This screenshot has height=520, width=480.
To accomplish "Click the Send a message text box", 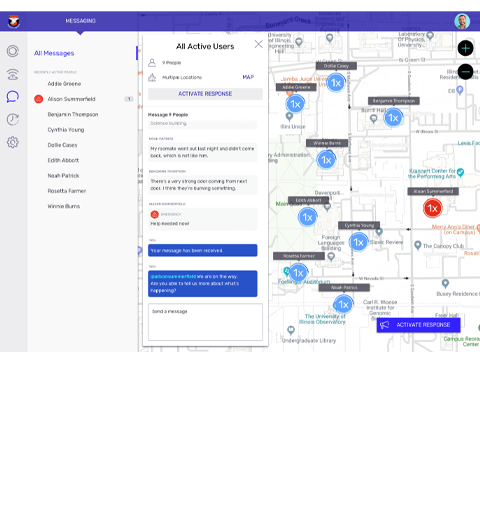I will click(x=205, y=322).
